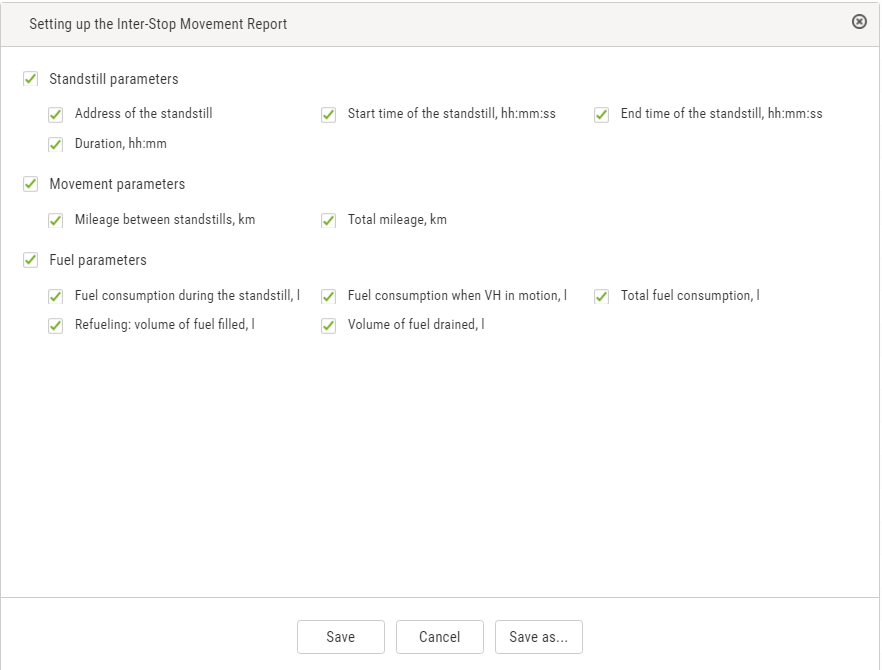Click the Cancel button

click(x=440, y=637)
